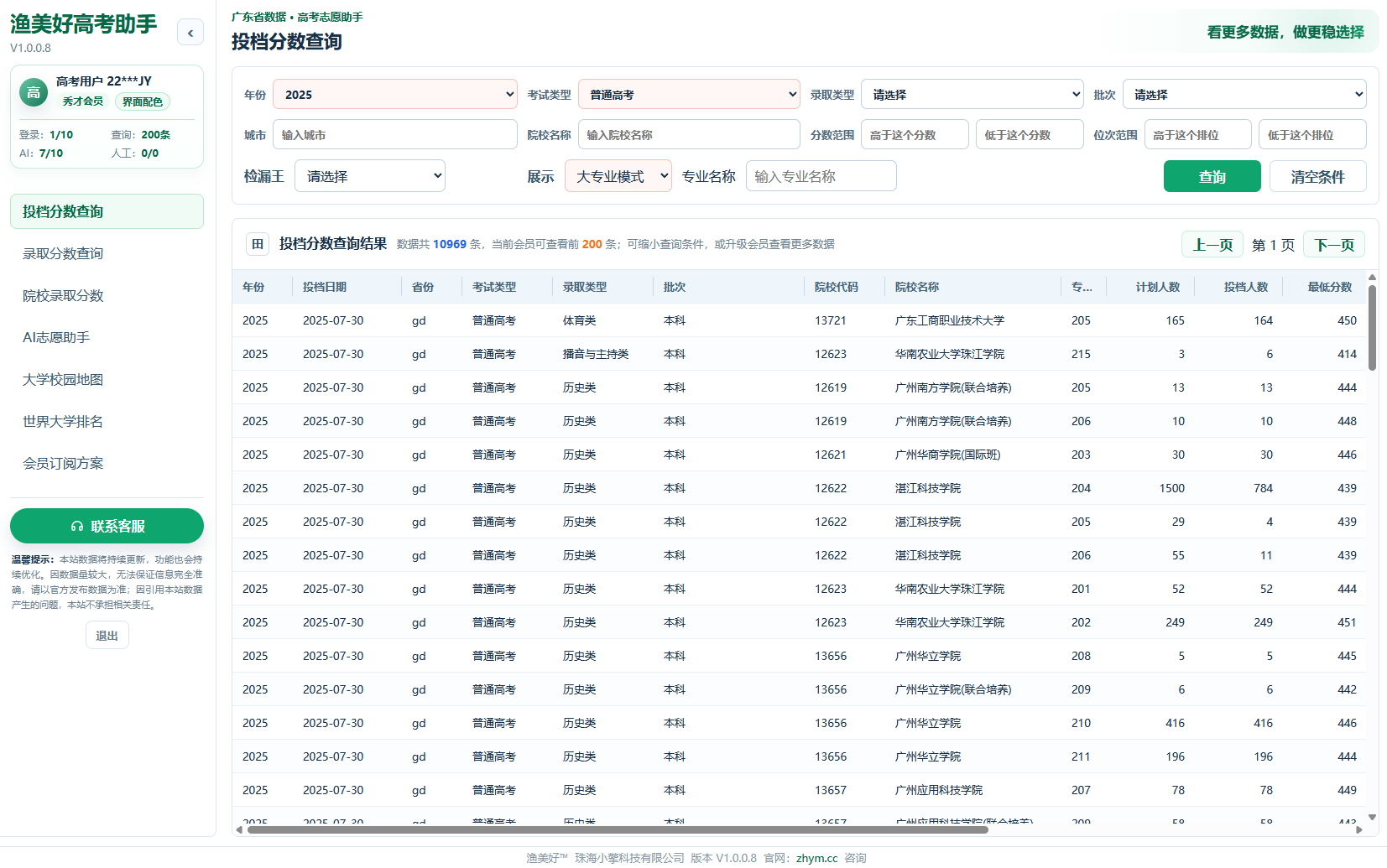Expand the 批次 selector
The width and height of the screenshot is (1387, 868).
coord(1244,94)
